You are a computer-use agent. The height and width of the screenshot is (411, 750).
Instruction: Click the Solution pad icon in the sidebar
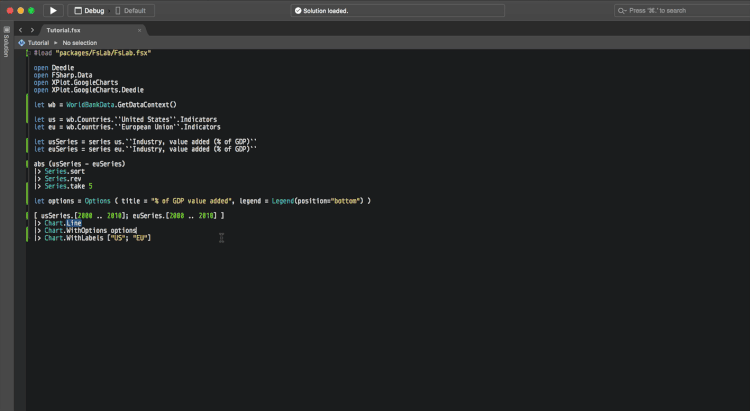click(x=6, y=29)
